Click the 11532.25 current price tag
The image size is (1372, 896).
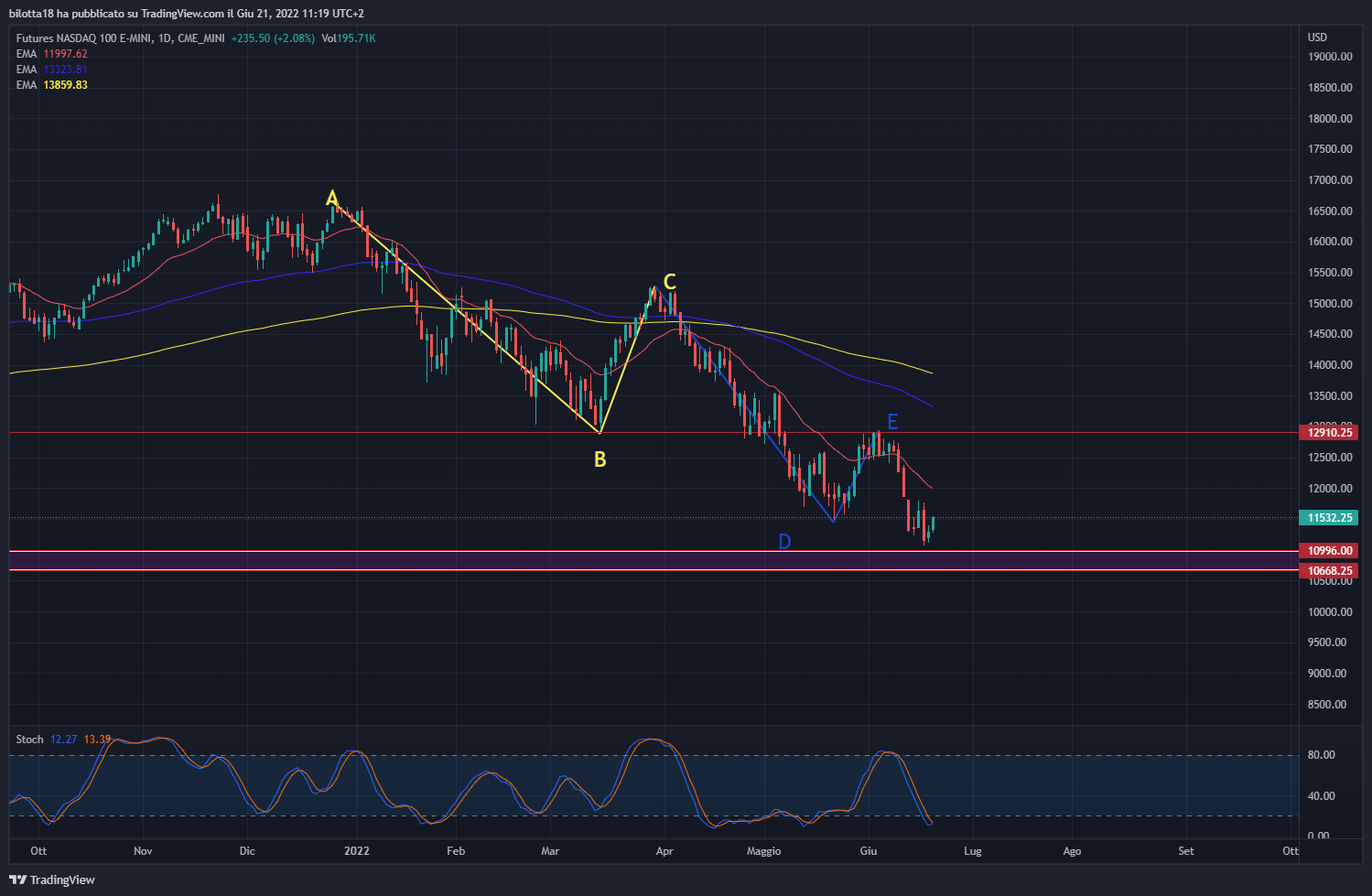point(1329,518)
